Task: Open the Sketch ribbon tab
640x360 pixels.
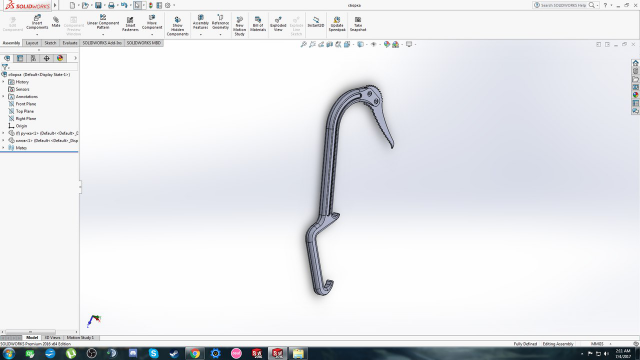Action: tap(50, 43)
